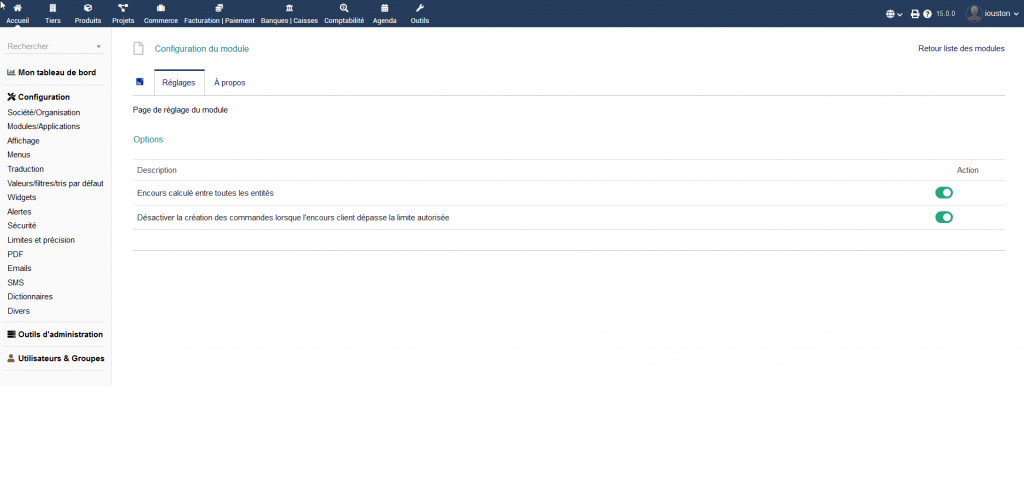Open the SMS settings link

(x=16, y=282)
